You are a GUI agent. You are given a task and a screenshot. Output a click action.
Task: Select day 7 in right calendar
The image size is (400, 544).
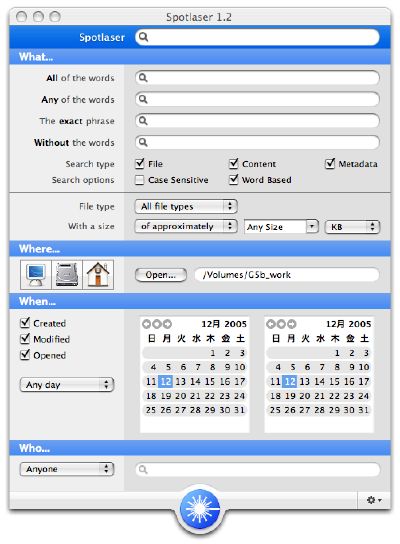(x=322, y=367)
